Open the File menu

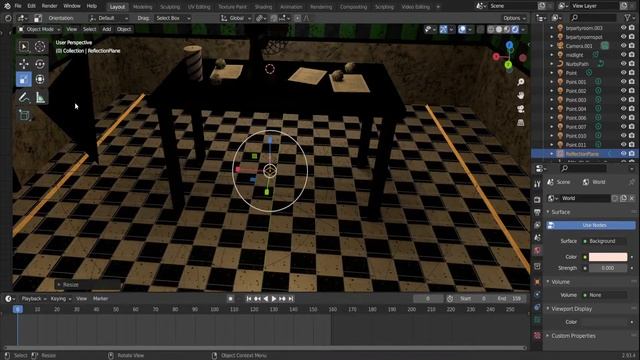point(18,6)
